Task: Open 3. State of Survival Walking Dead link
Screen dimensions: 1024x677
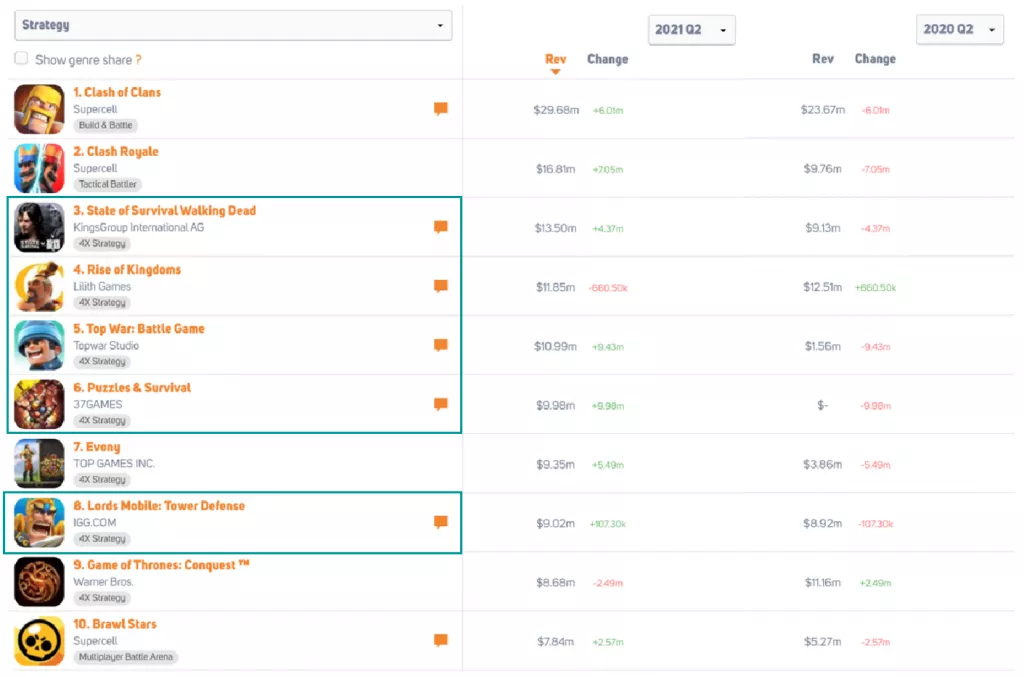Action: coord(165,211)
